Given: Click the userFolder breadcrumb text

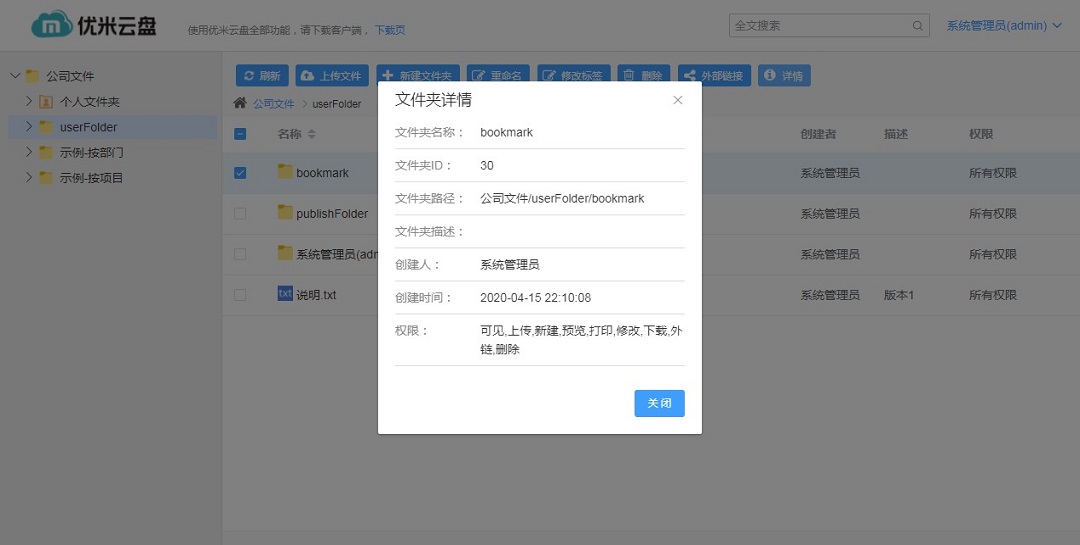Looking at the screenshot, I should click(x=337, y=104).
